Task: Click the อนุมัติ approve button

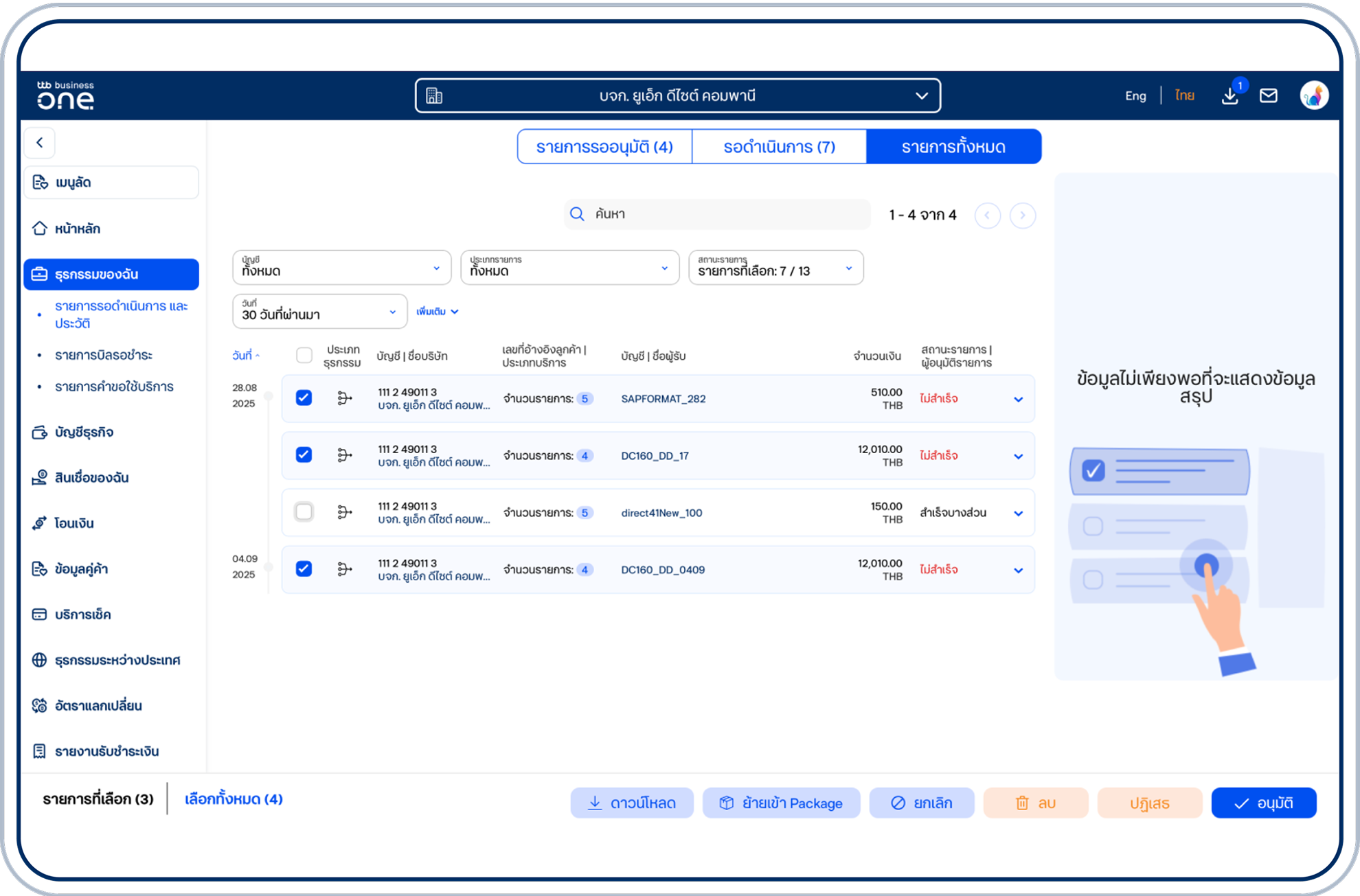Action: point(1263,803)
